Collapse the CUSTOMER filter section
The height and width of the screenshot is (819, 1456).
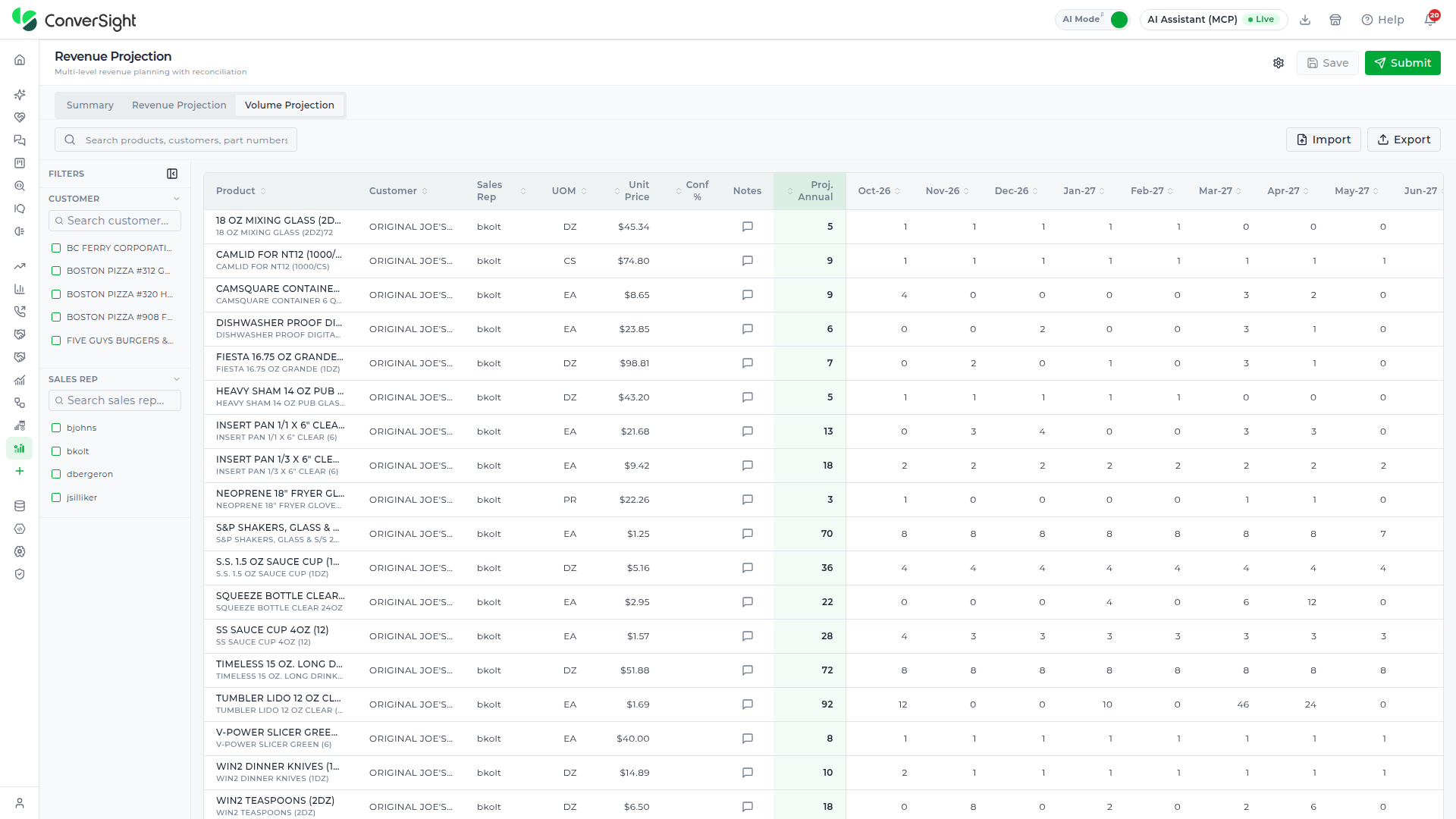tap(177, 199)
